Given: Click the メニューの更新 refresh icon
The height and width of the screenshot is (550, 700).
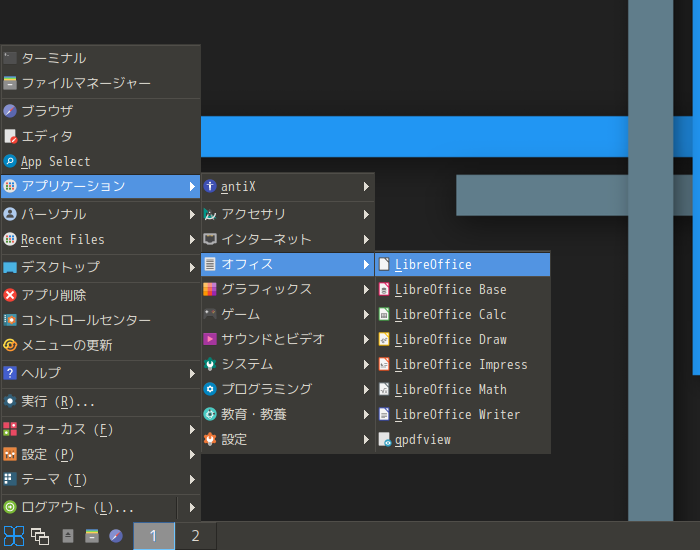Looking at the screenshot, I should (10, 345).
